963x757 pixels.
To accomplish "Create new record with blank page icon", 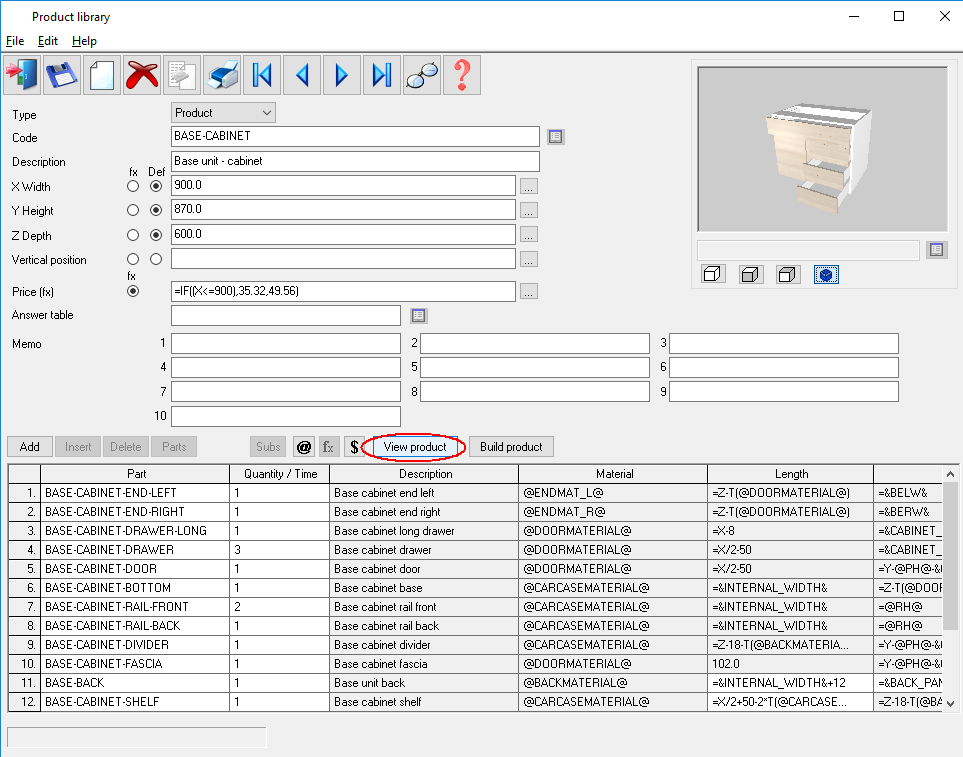I will coord(102,75).
